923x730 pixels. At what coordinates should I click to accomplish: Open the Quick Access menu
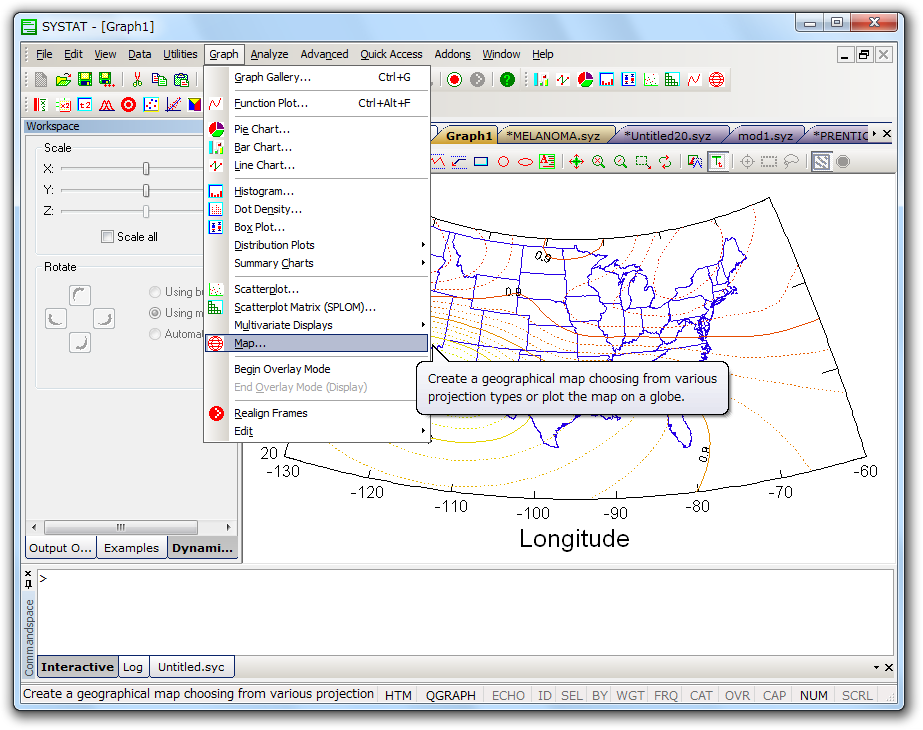[x=391, y=54]
